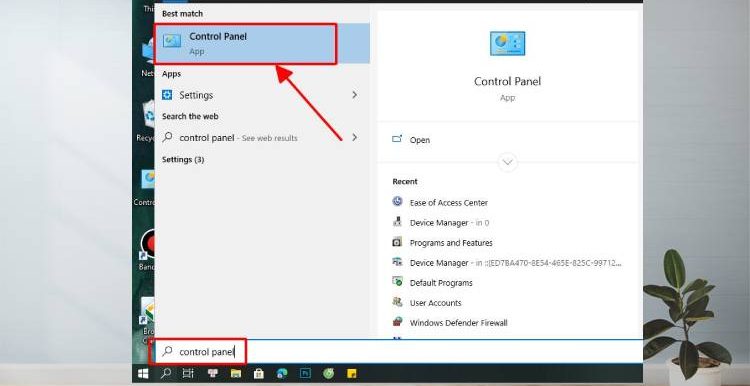
Task: Click the Windows Defender Firewall icon
Action: pos(397,321)
